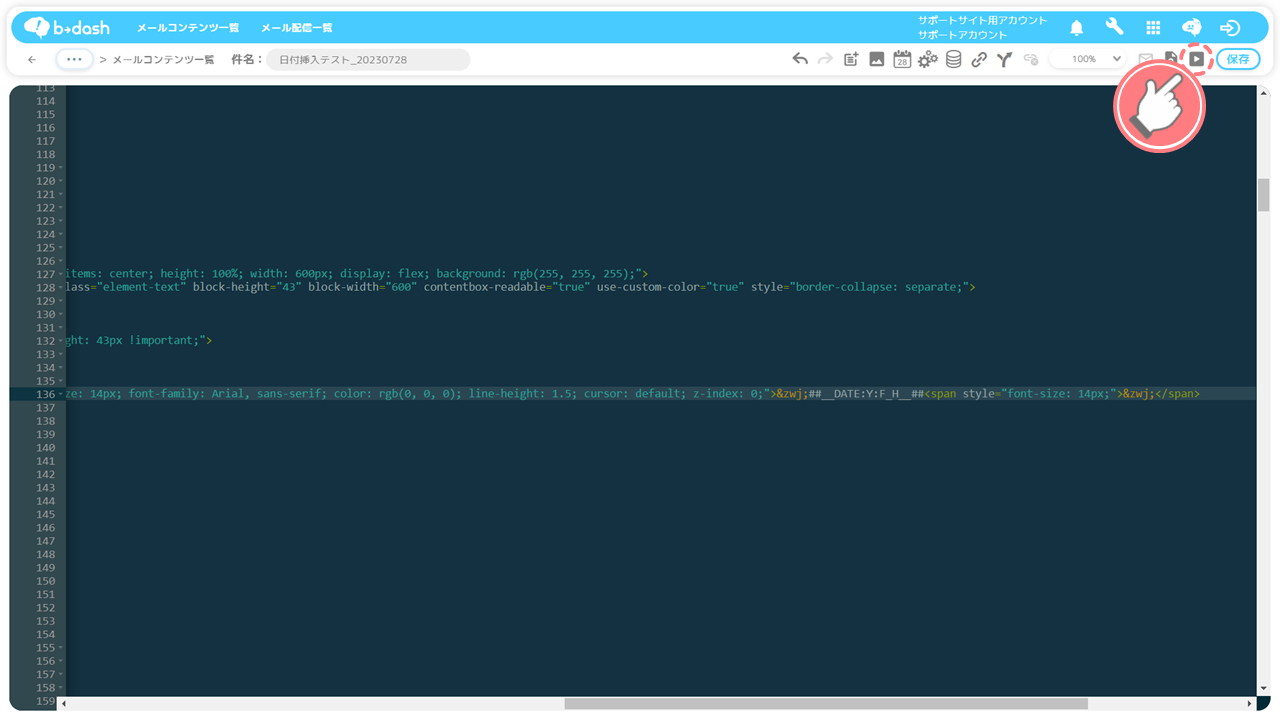Add a new content block icon
The image size is (1280, 720).
tap(851, 59)
